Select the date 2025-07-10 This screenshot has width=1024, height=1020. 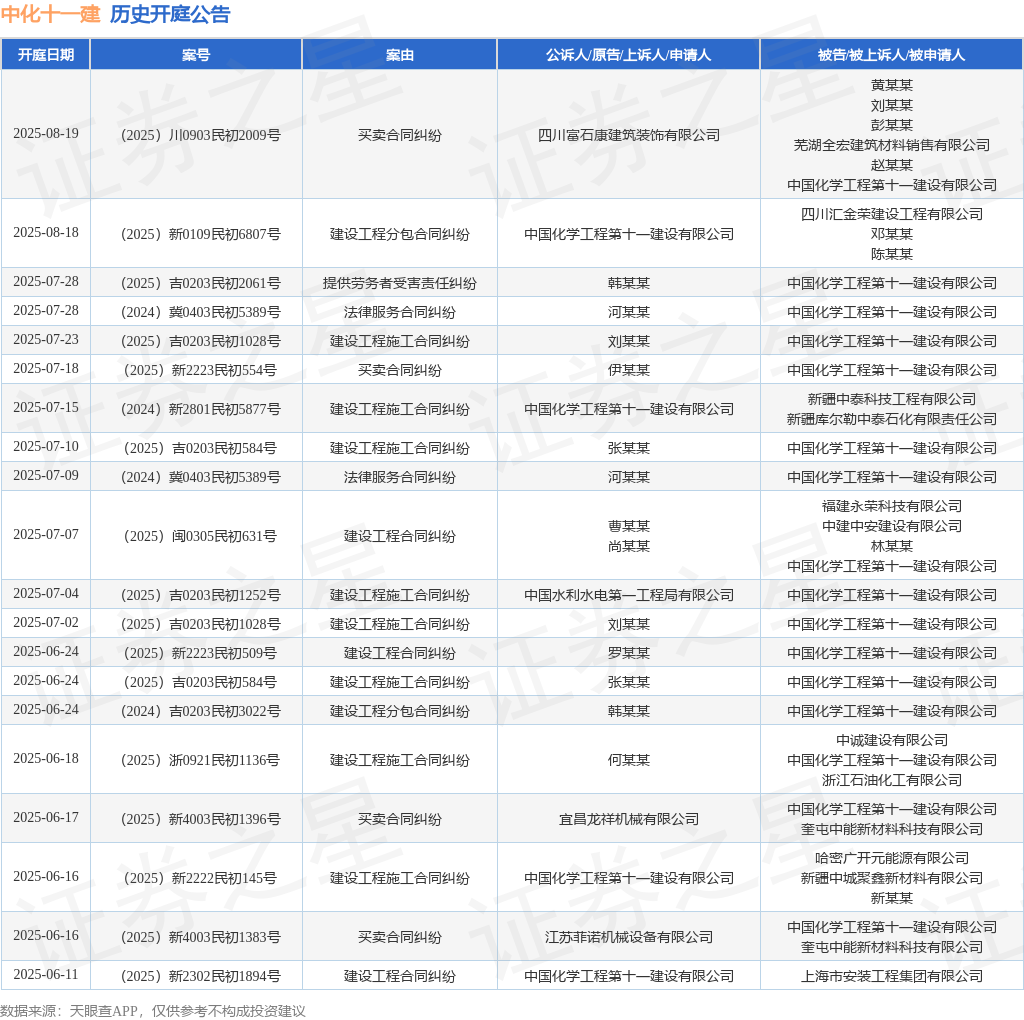[46, 447]
